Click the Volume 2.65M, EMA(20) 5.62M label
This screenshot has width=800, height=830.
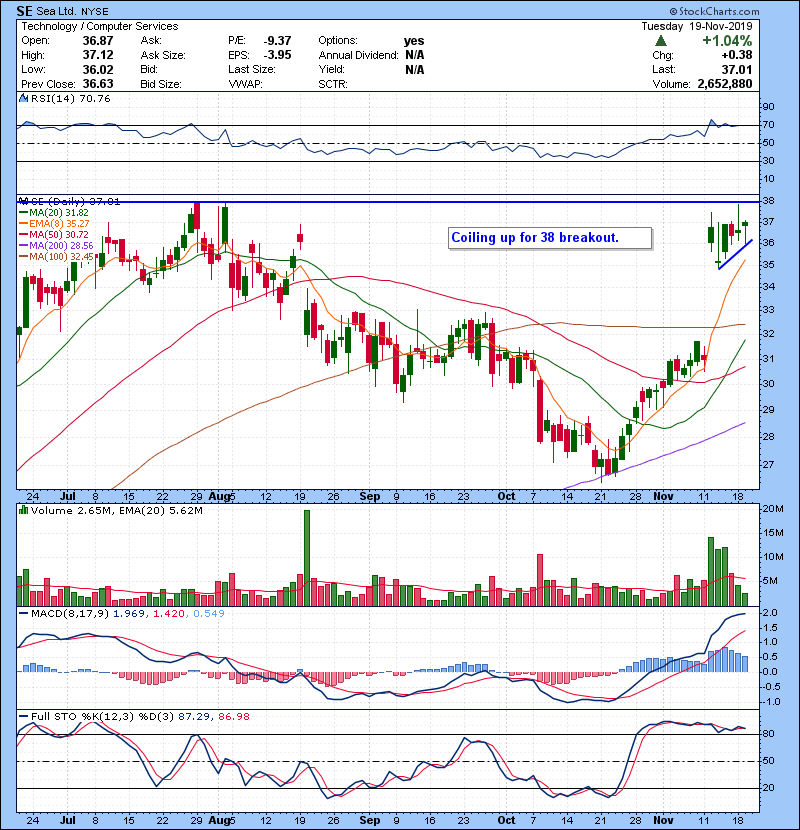point(116,510)
